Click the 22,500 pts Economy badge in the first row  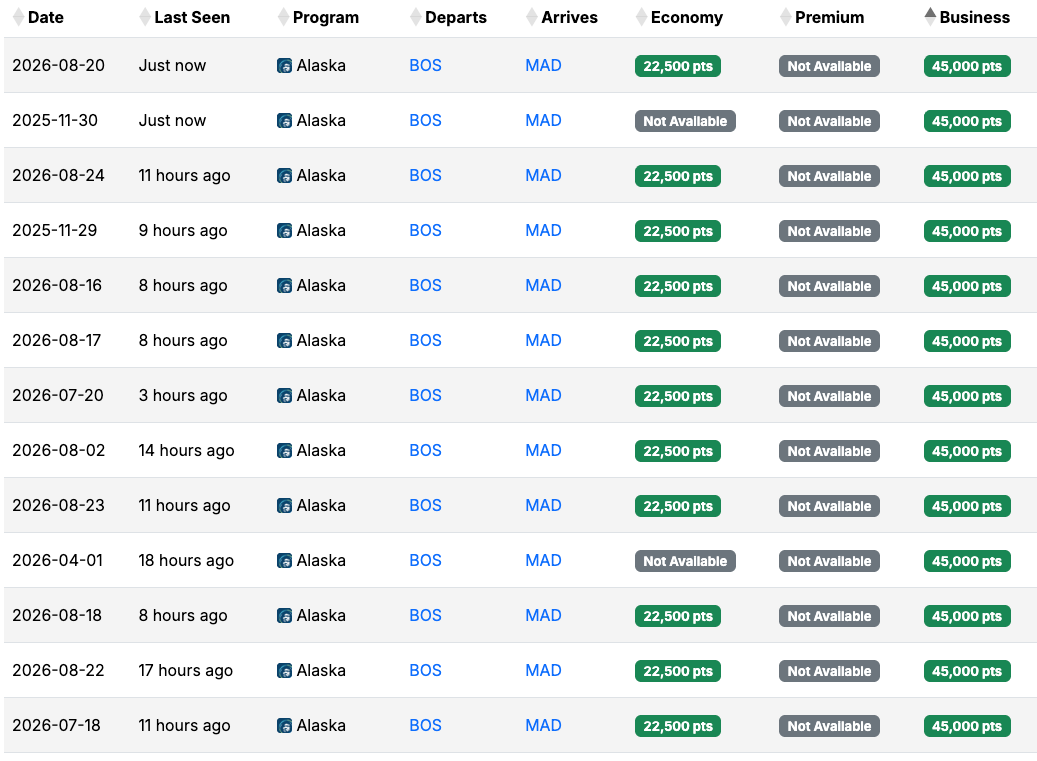[678, 65]
